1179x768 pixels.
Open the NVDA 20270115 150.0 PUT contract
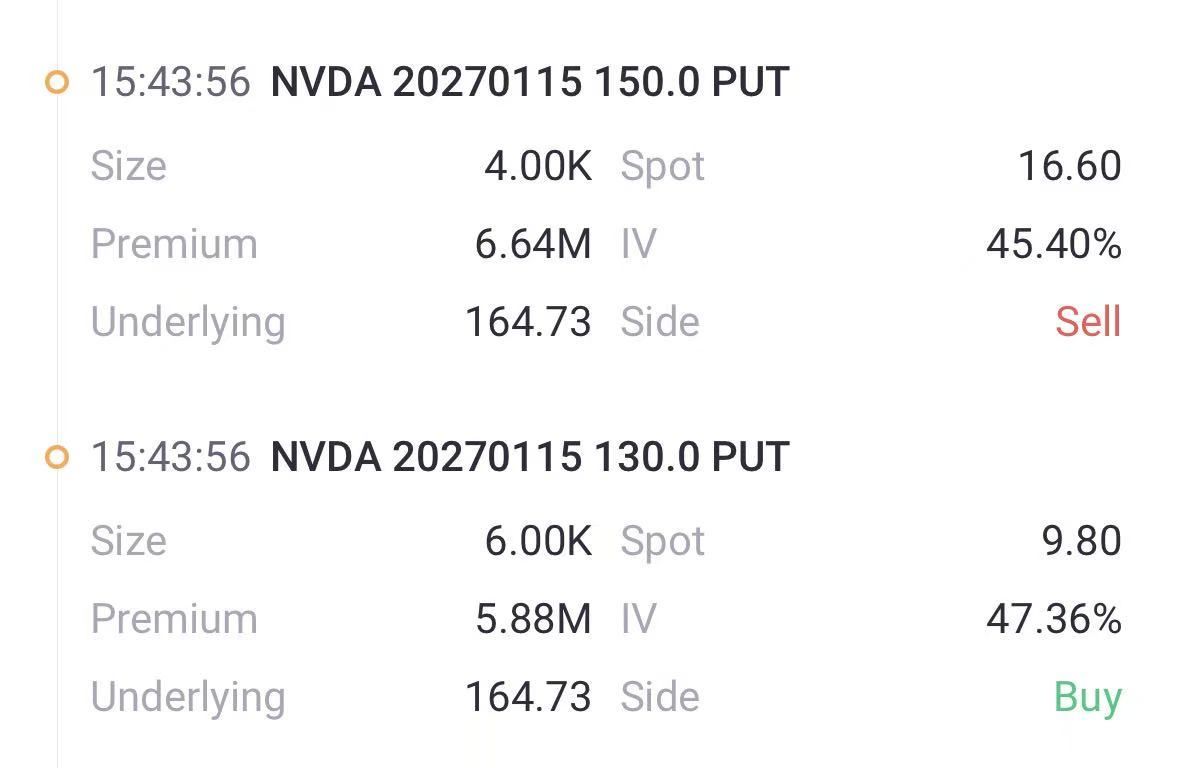point(530,82)
